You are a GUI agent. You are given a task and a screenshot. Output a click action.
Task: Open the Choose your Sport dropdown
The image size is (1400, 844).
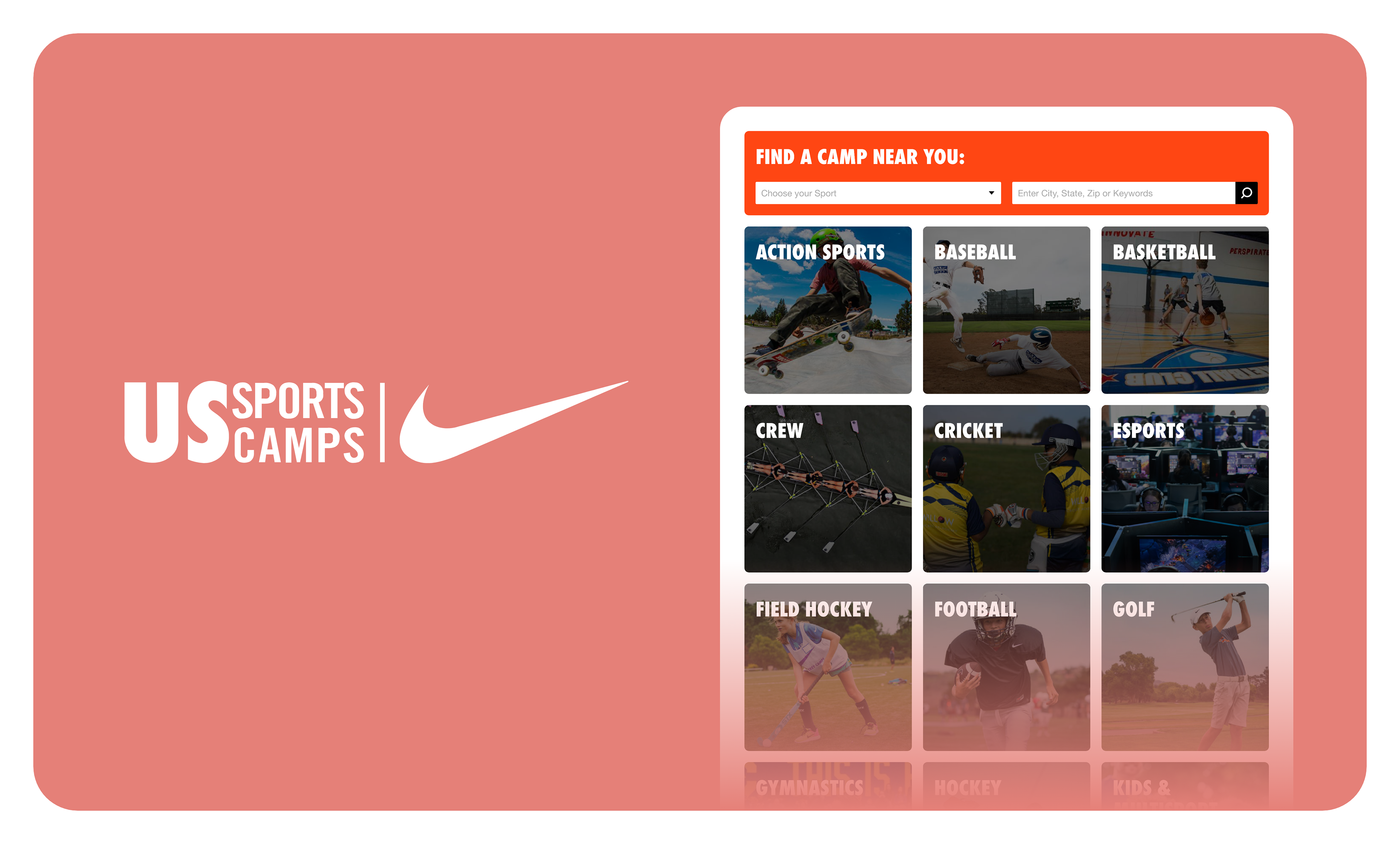point(878,193)
